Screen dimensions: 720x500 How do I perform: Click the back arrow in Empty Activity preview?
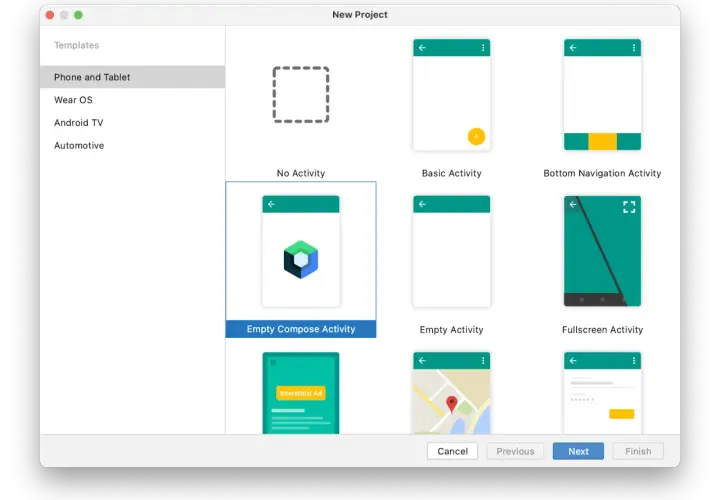click(x=422, y=204)
